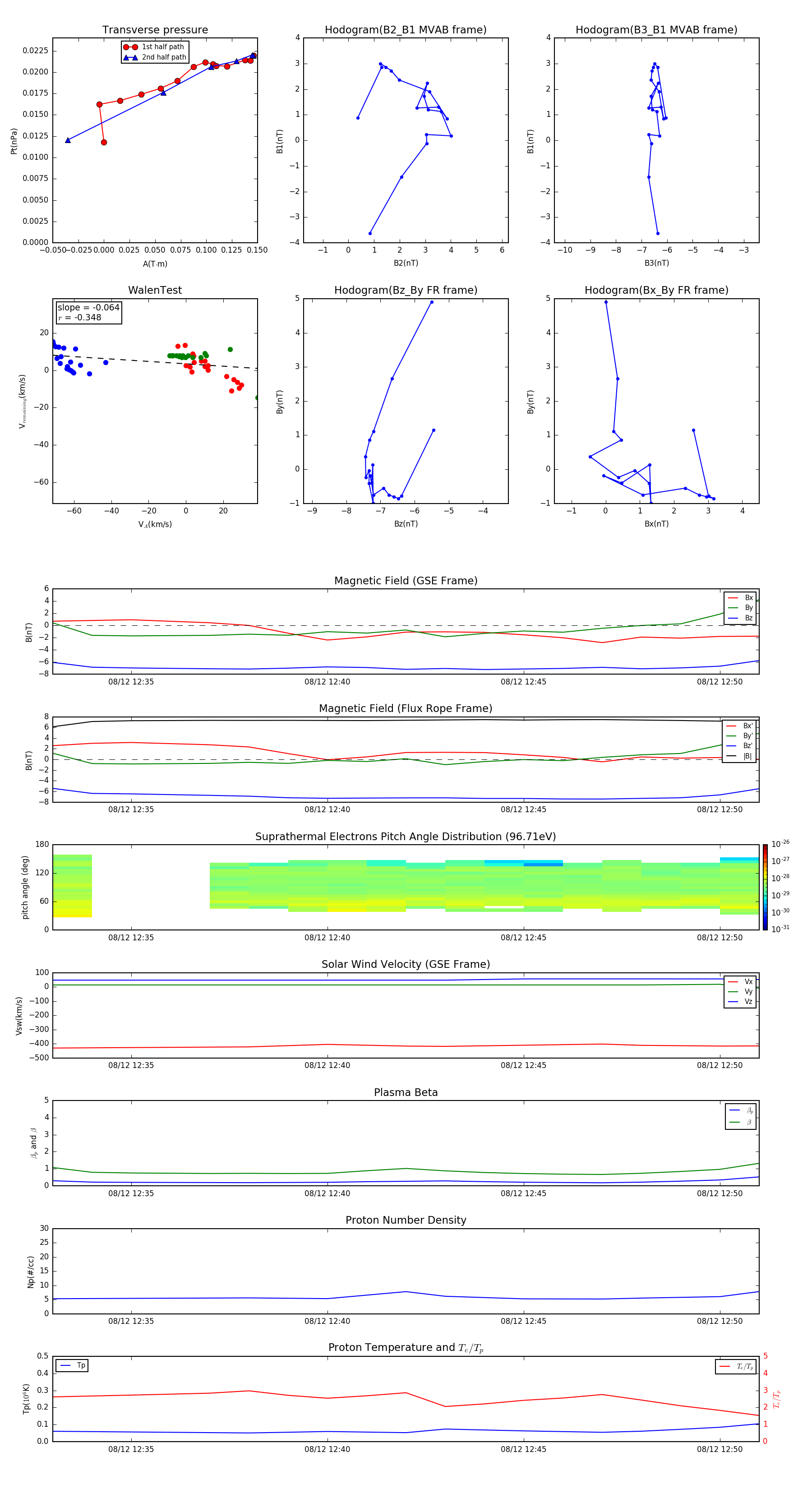Click 'Bz' legend entry in GSE magnetic plot
The width and height of the screenshot is (812, 1489).
click(x=740, y=618)
